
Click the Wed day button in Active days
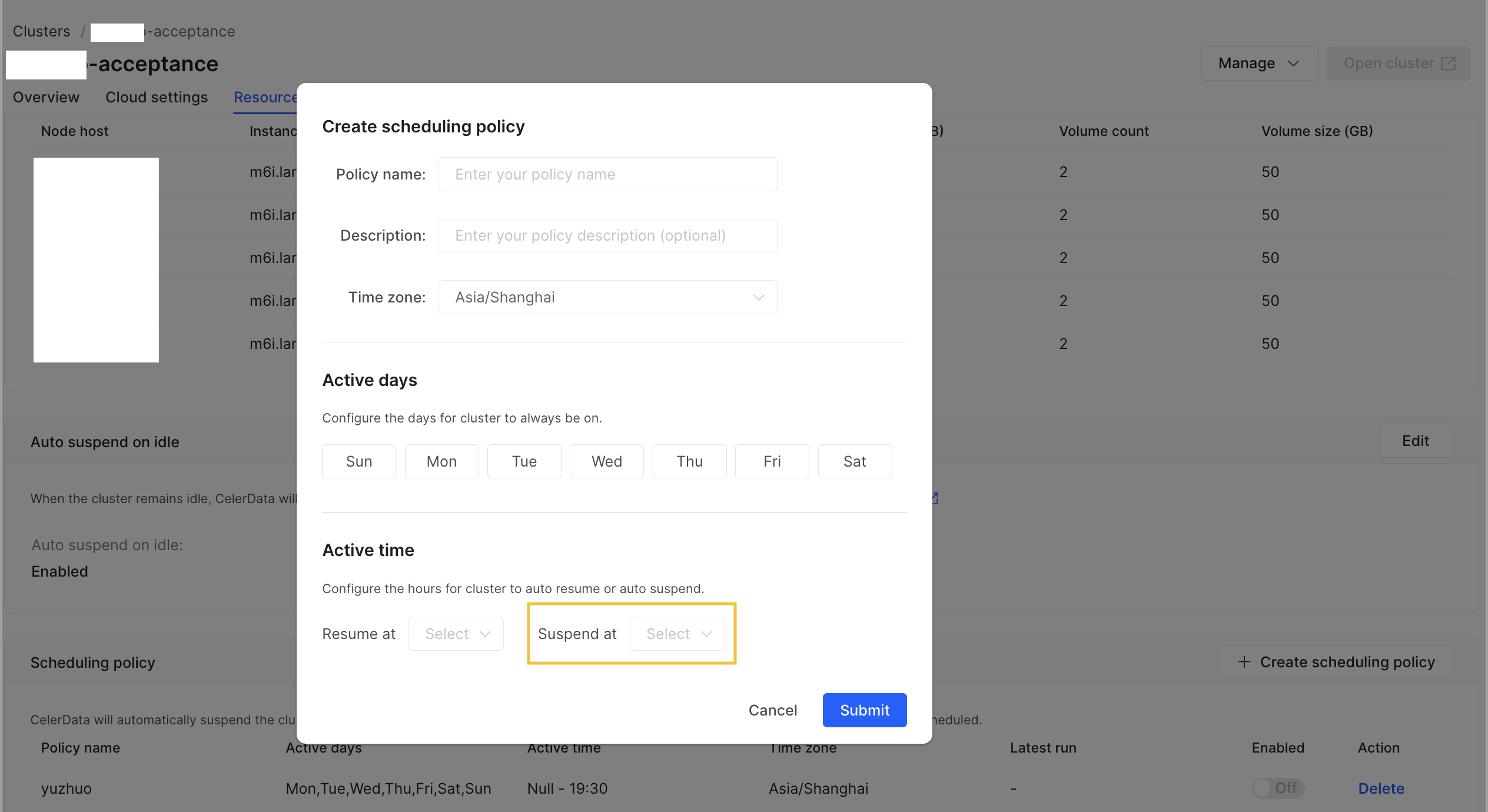click(606, 461)
